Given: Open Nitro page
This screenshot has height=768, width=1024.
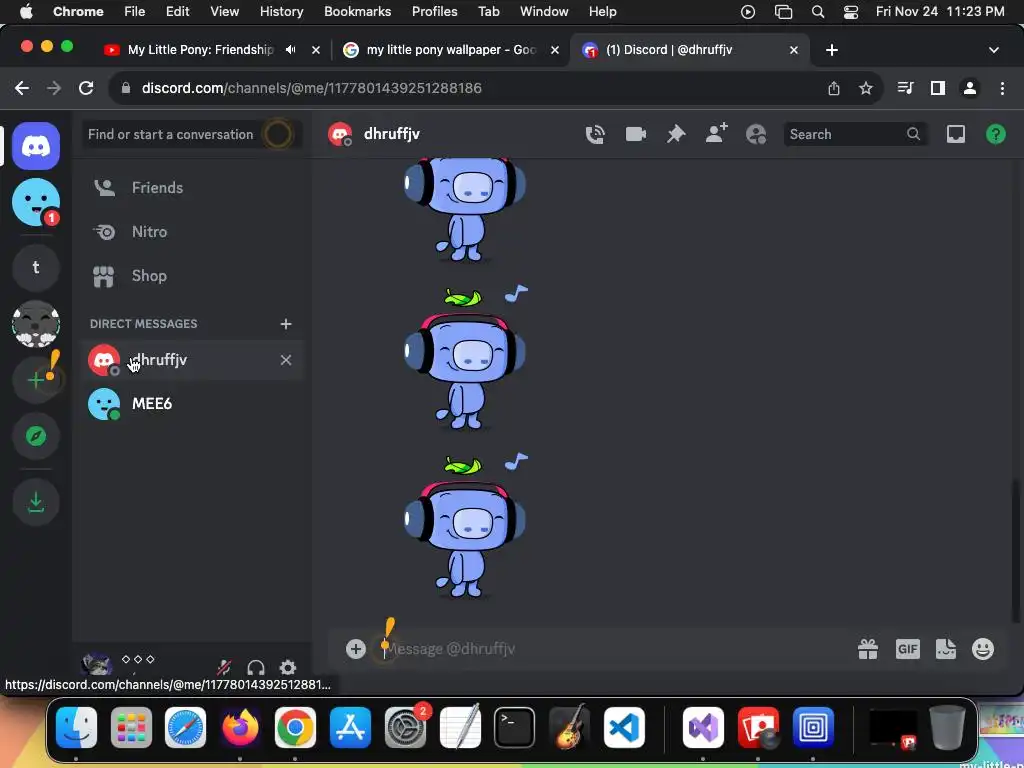Looking at the screenshot, I should click(191, 232).
